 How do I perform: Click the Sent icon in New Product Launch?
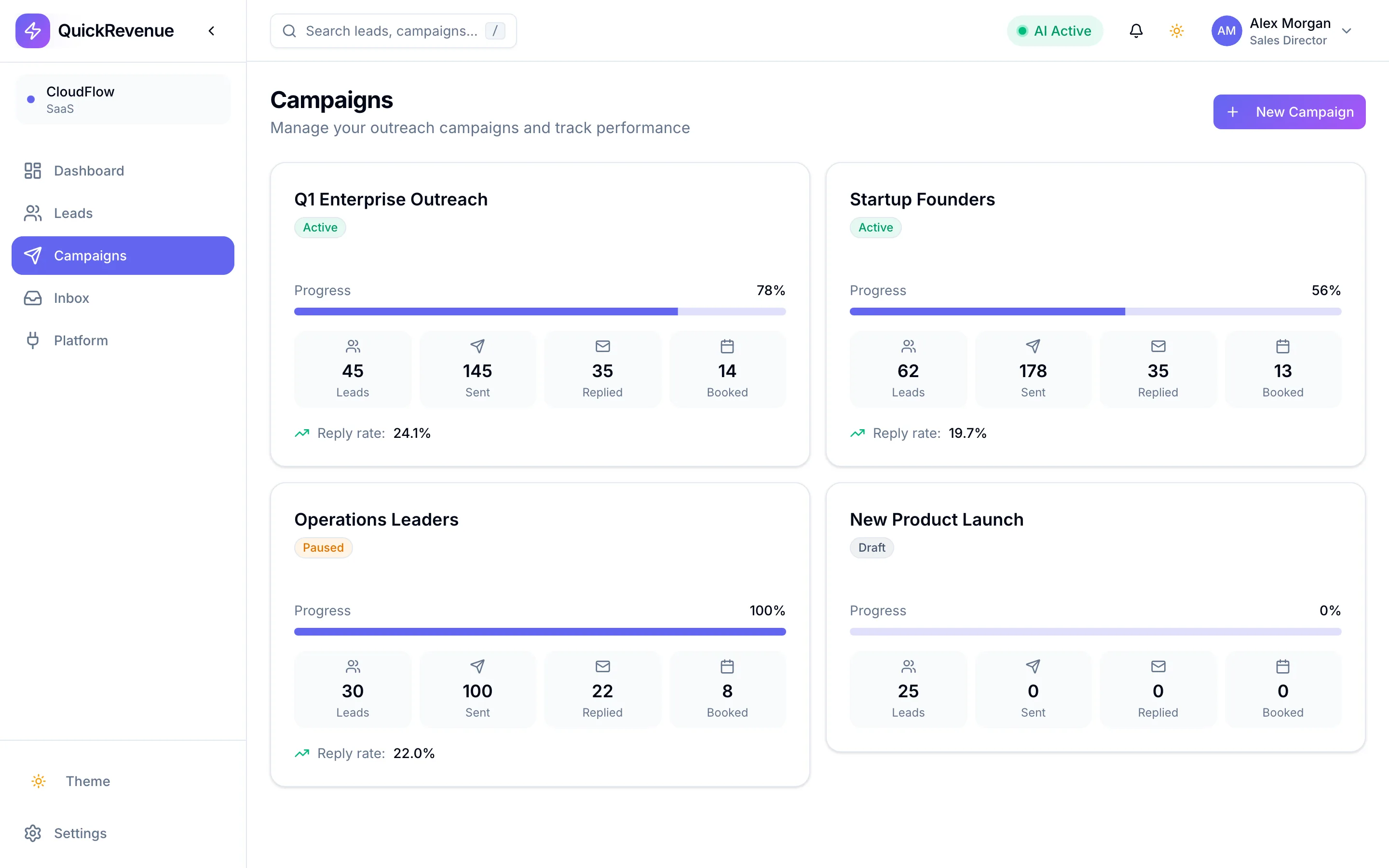[x=1033, y=666]
